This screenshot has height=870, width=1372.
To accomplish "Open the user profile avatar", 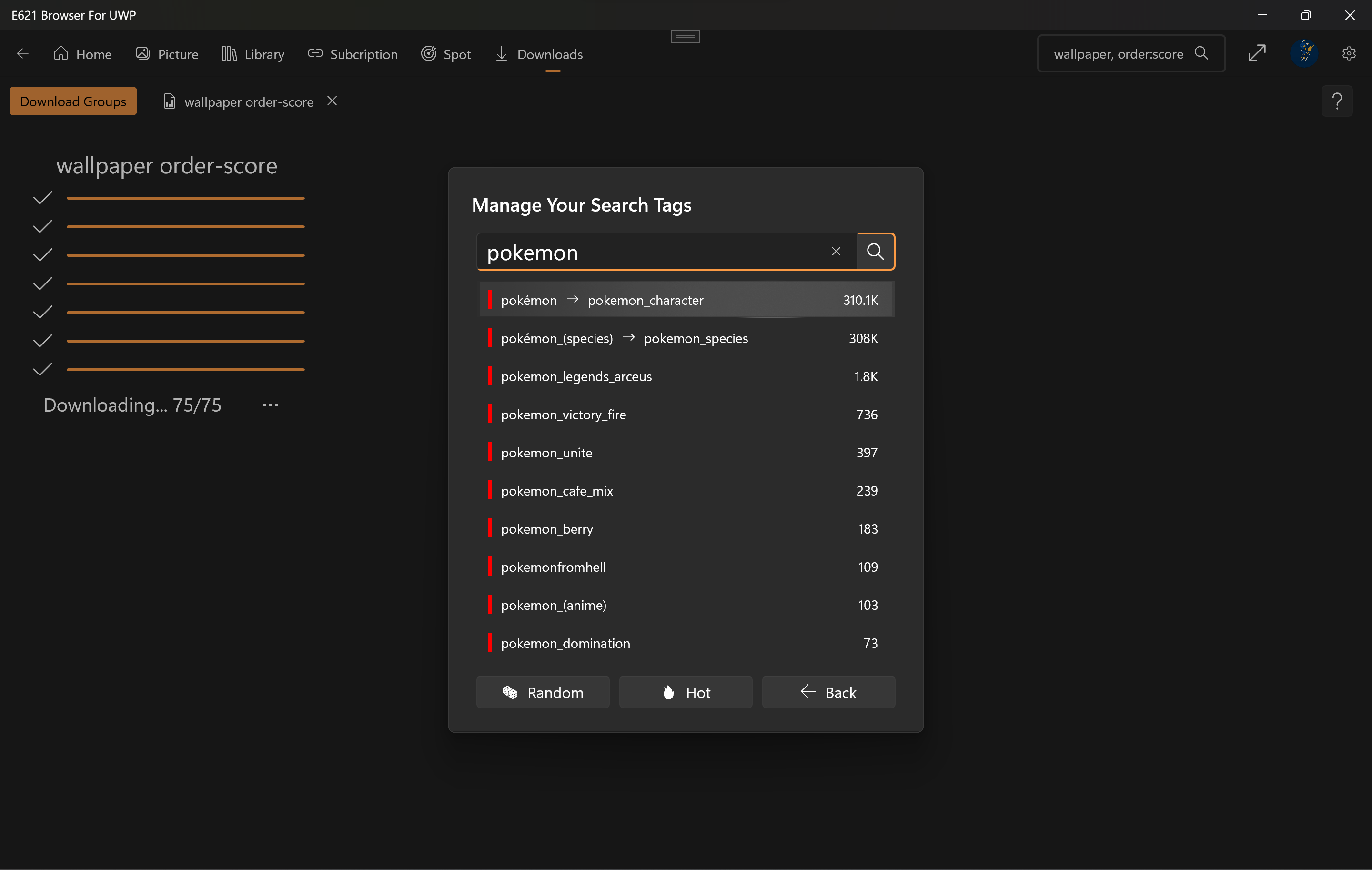I will [1304, 53].
